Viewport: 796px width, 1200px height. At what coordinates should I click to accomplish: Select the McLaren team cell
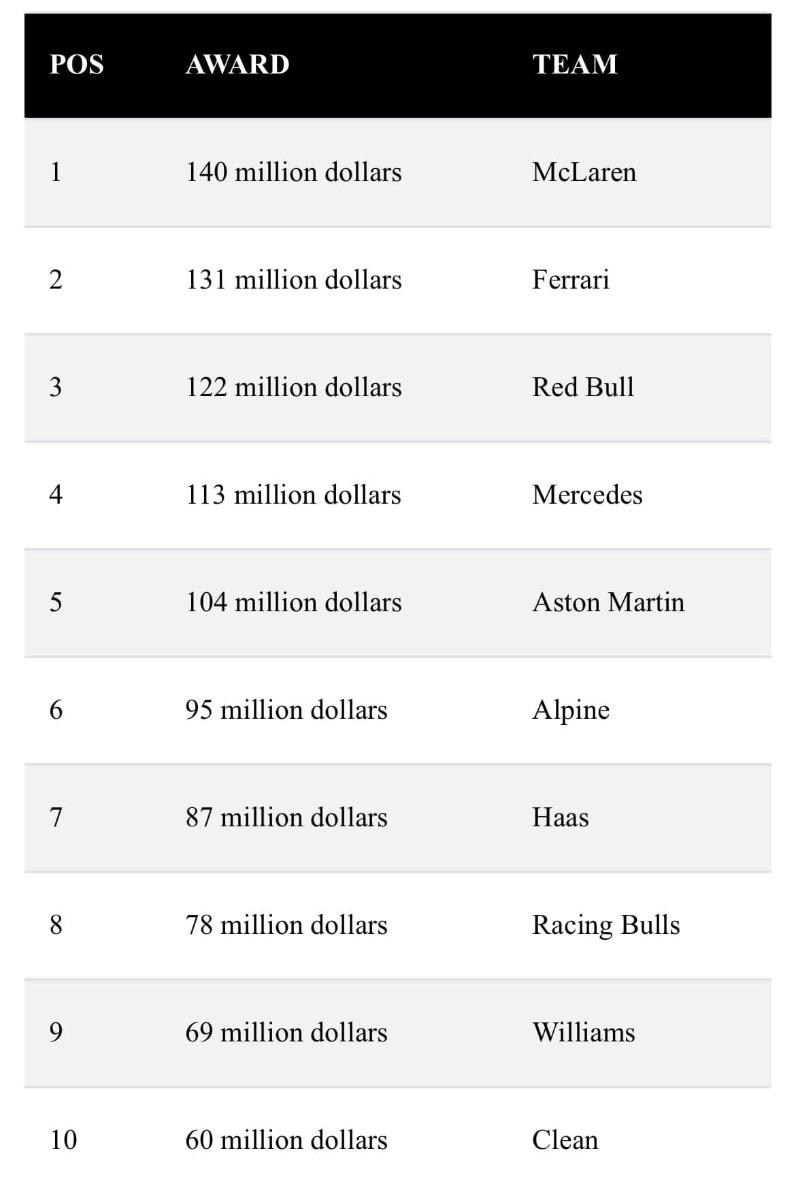[x=584, y=172]
